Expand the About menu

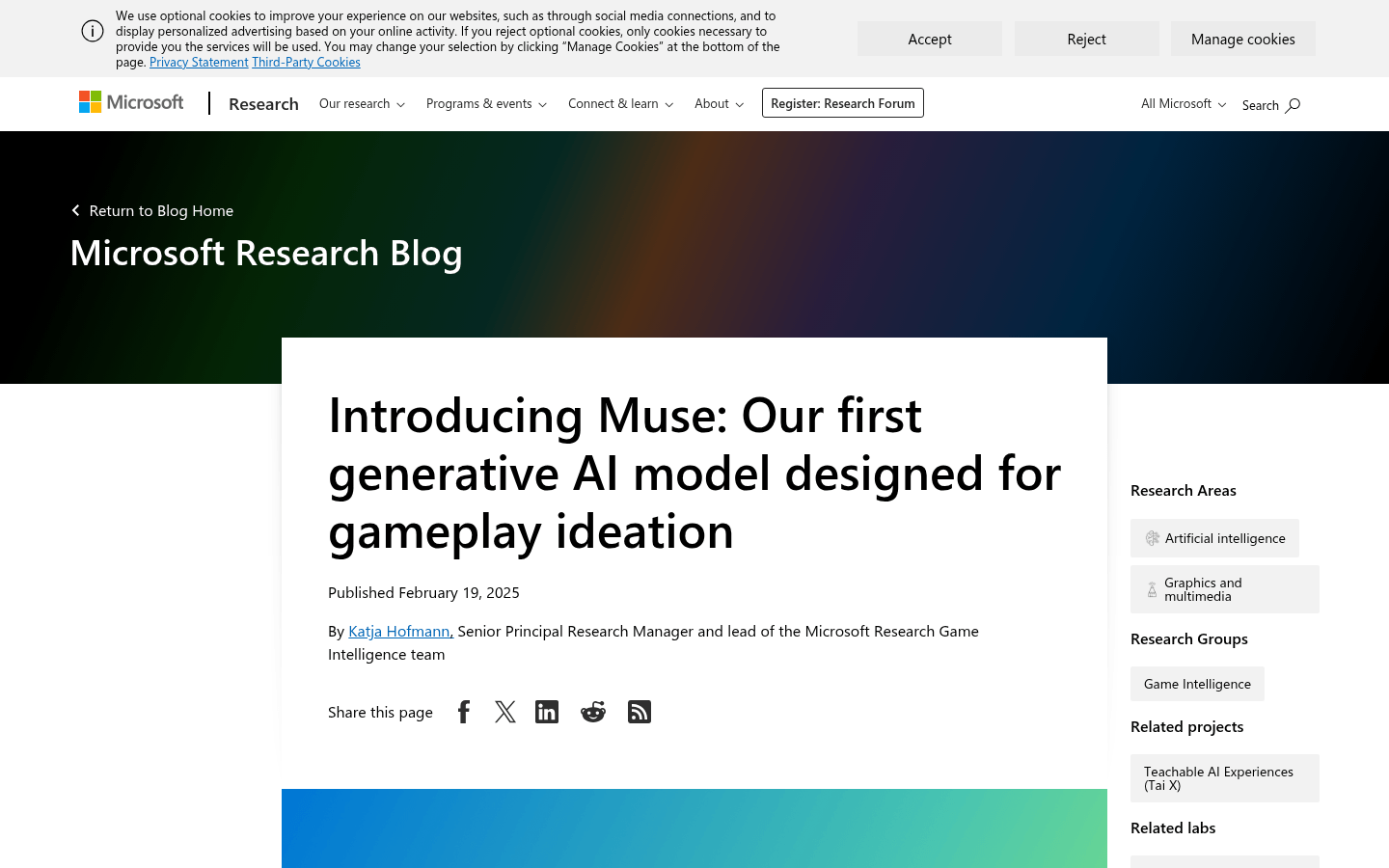point(719,103)
